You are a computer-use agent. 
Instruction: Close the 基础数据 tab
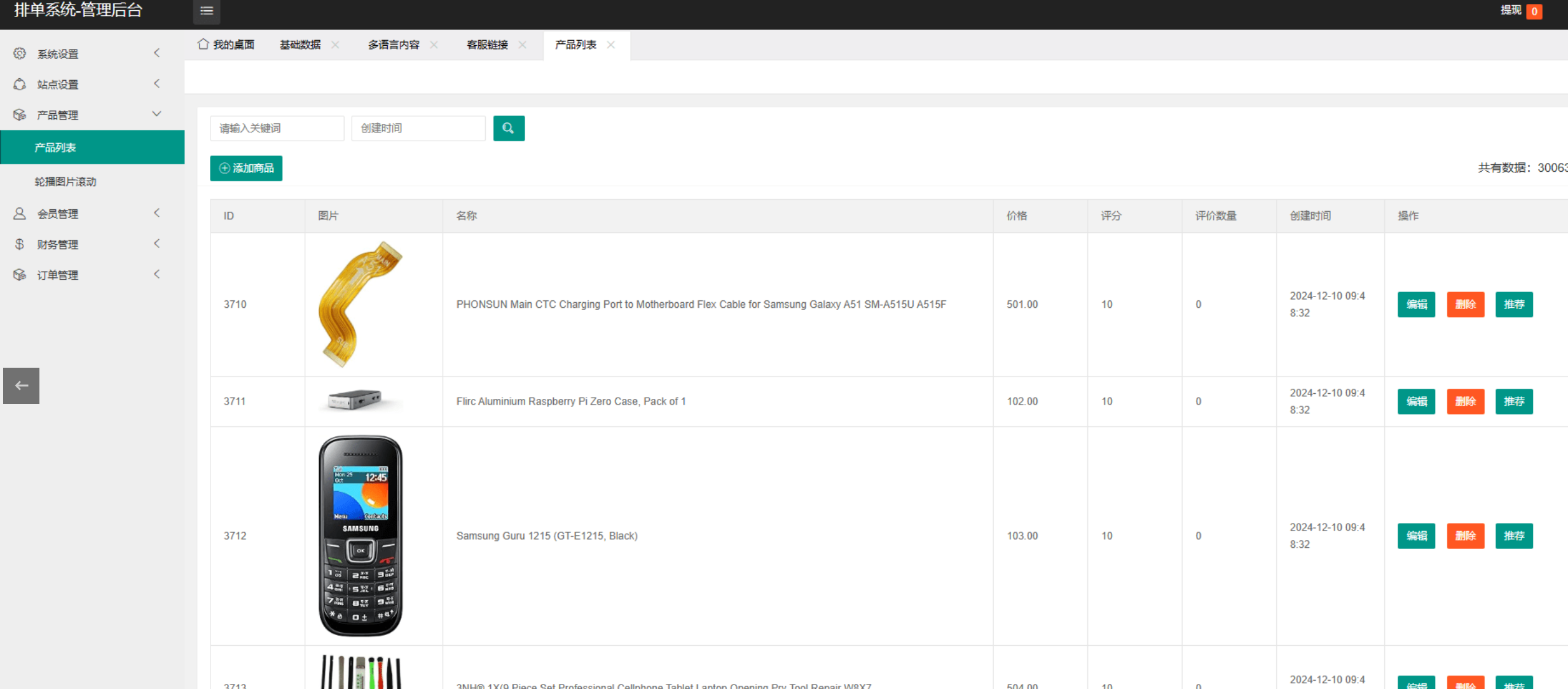pos(335,45)
